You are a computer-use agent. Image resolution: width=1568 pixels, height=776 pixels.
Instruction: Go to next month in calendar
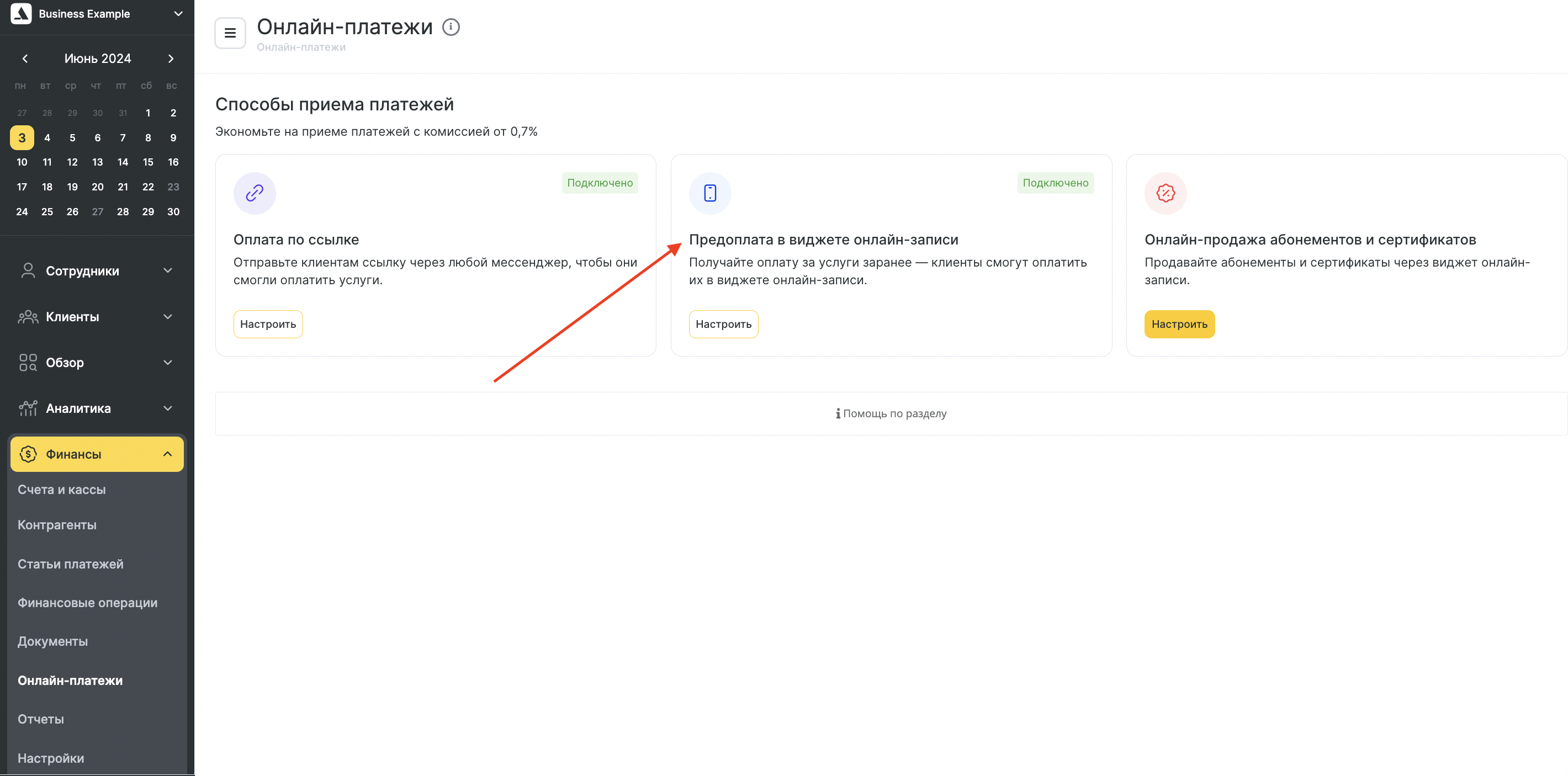point(171,59)
